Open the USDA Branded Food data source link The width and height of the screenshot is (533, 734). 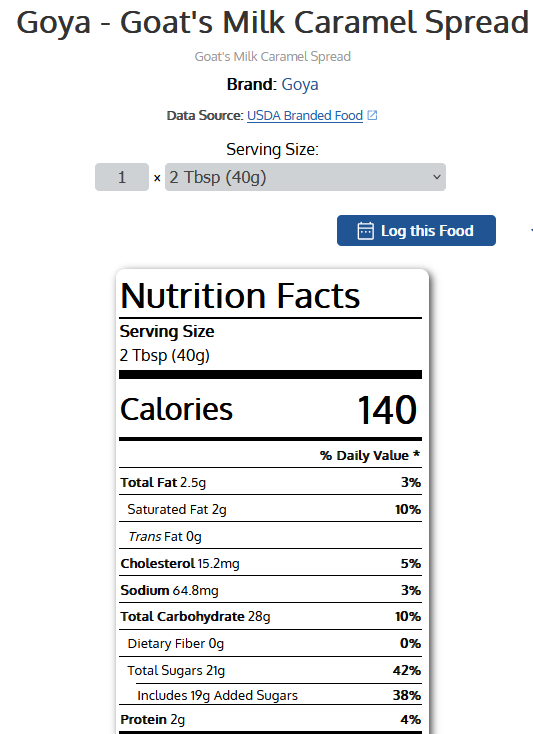(x=305, y=115)
